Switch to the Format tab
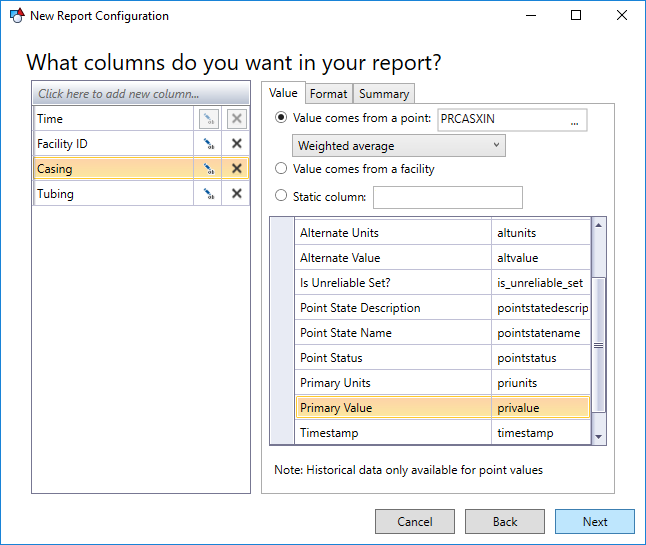This screenshot has height=545, width=646. point(328,94)
